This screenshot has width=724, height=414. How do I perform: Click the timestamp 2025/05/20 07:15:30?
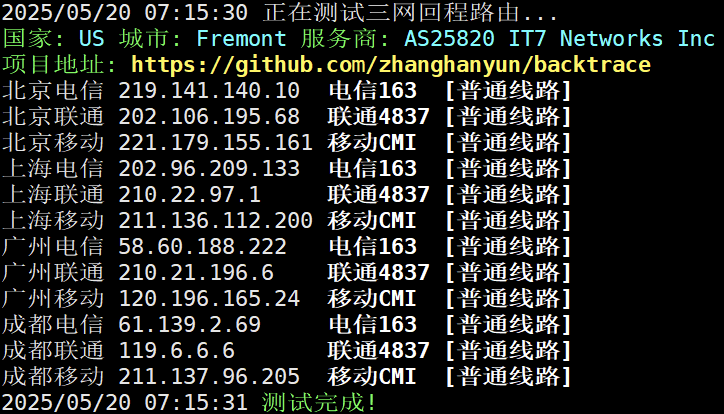[x=125, y=12]
